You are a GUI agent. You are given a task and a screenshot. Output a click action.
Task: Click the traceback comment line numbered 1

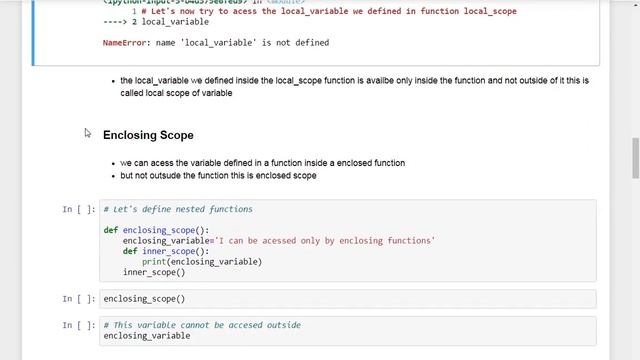pos(324,11)
